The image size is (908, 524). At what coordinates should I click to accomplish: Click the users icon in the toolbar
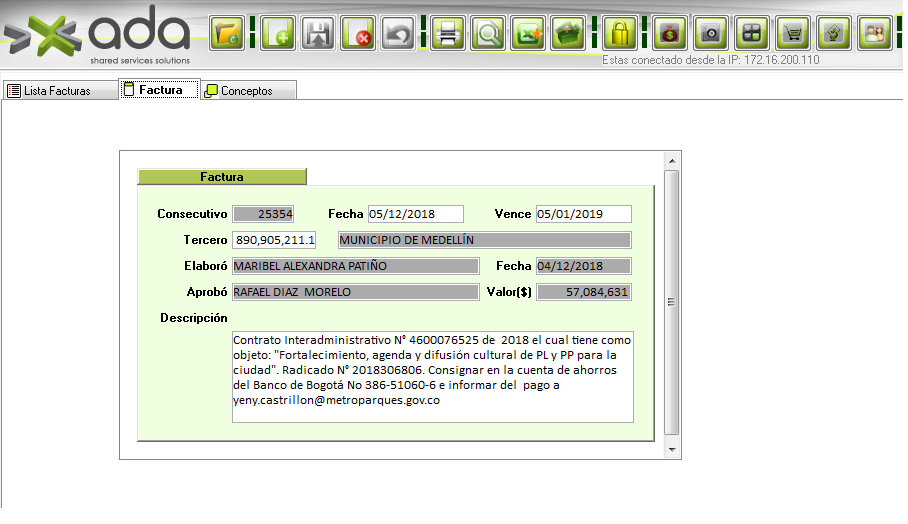875,34
